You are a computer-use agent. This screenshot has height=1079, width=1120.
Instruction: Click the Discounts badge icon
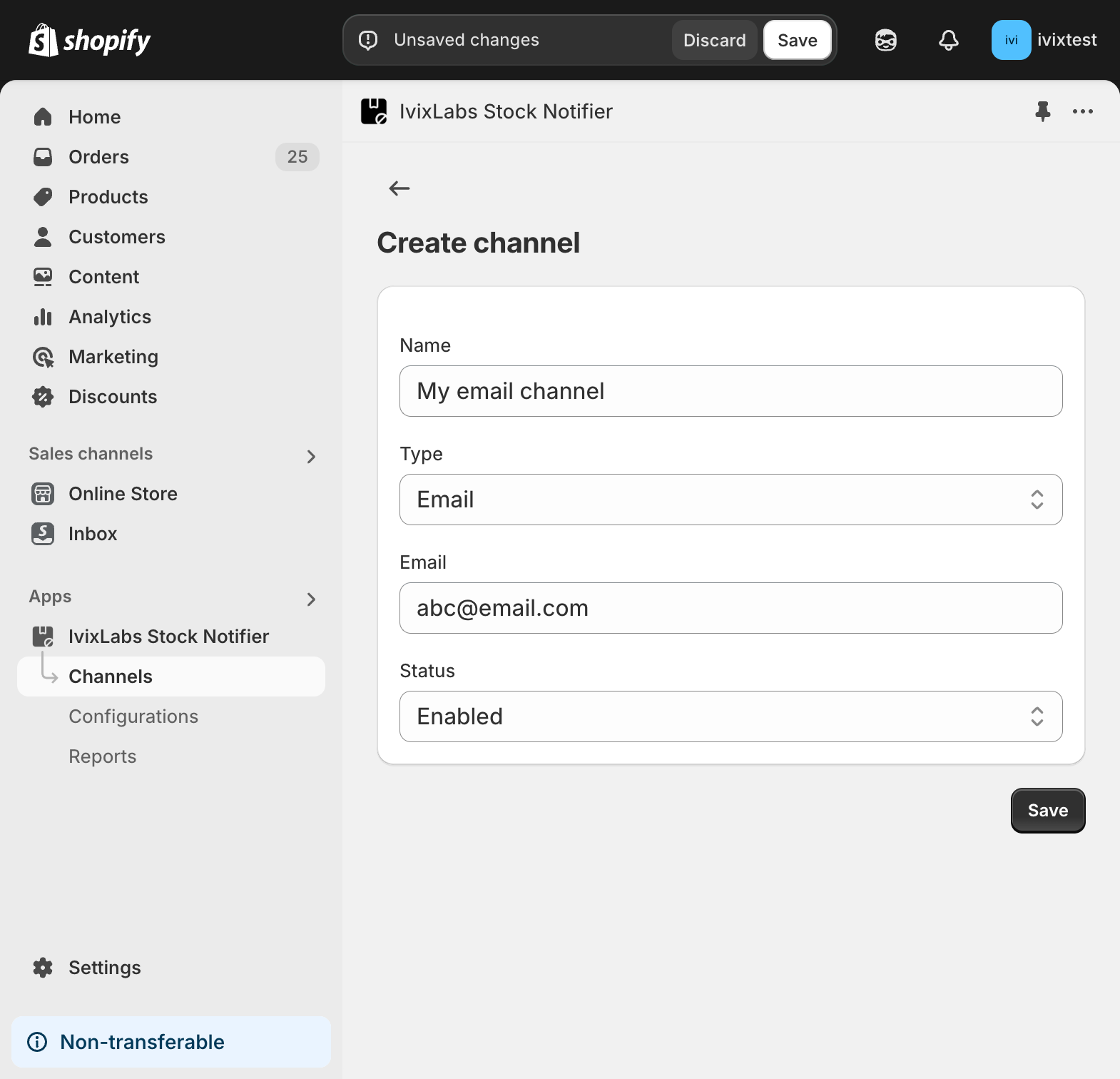pos(43,397)
